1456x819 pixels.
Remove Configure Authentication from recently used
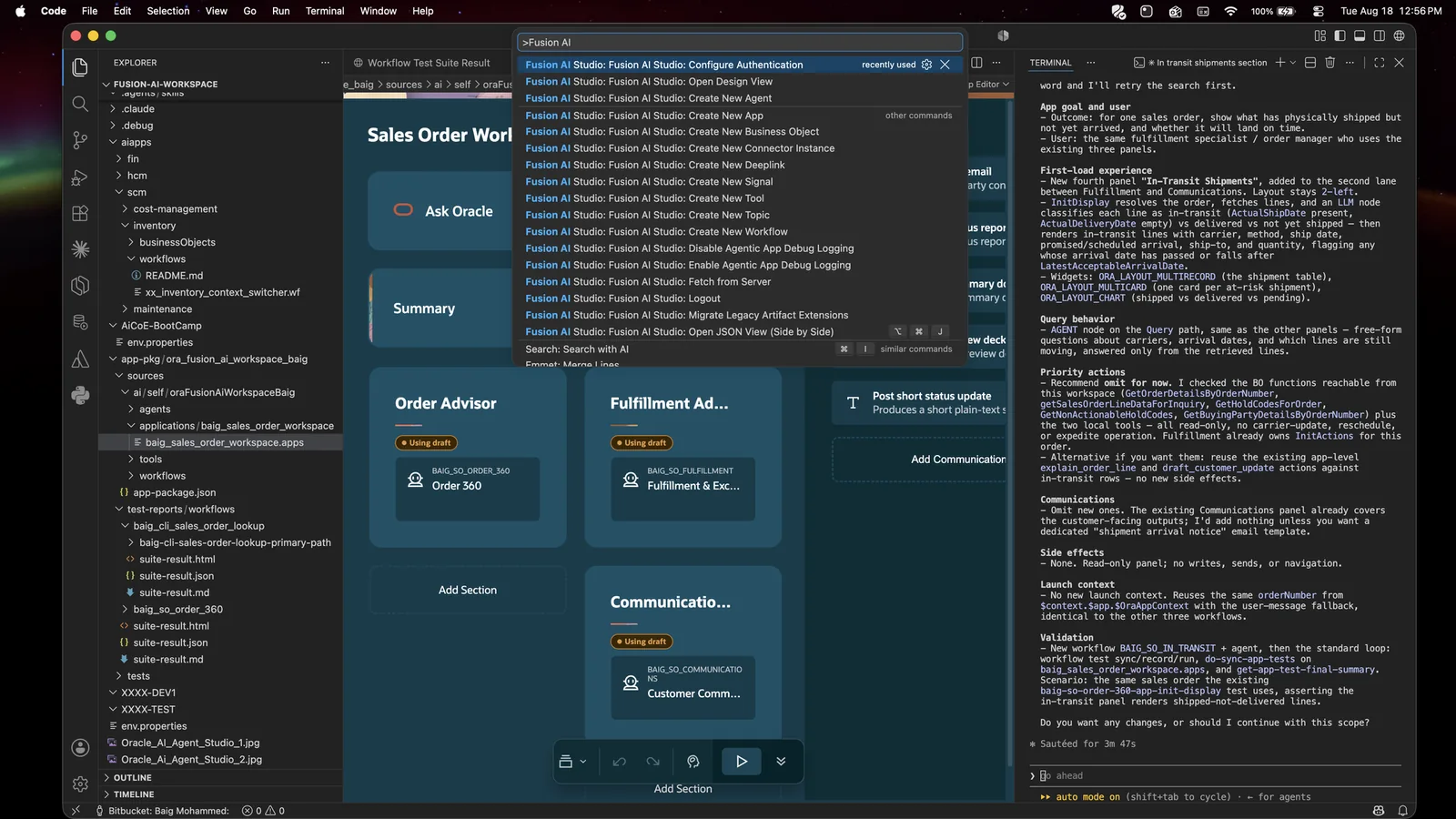[x=945, y=65]
